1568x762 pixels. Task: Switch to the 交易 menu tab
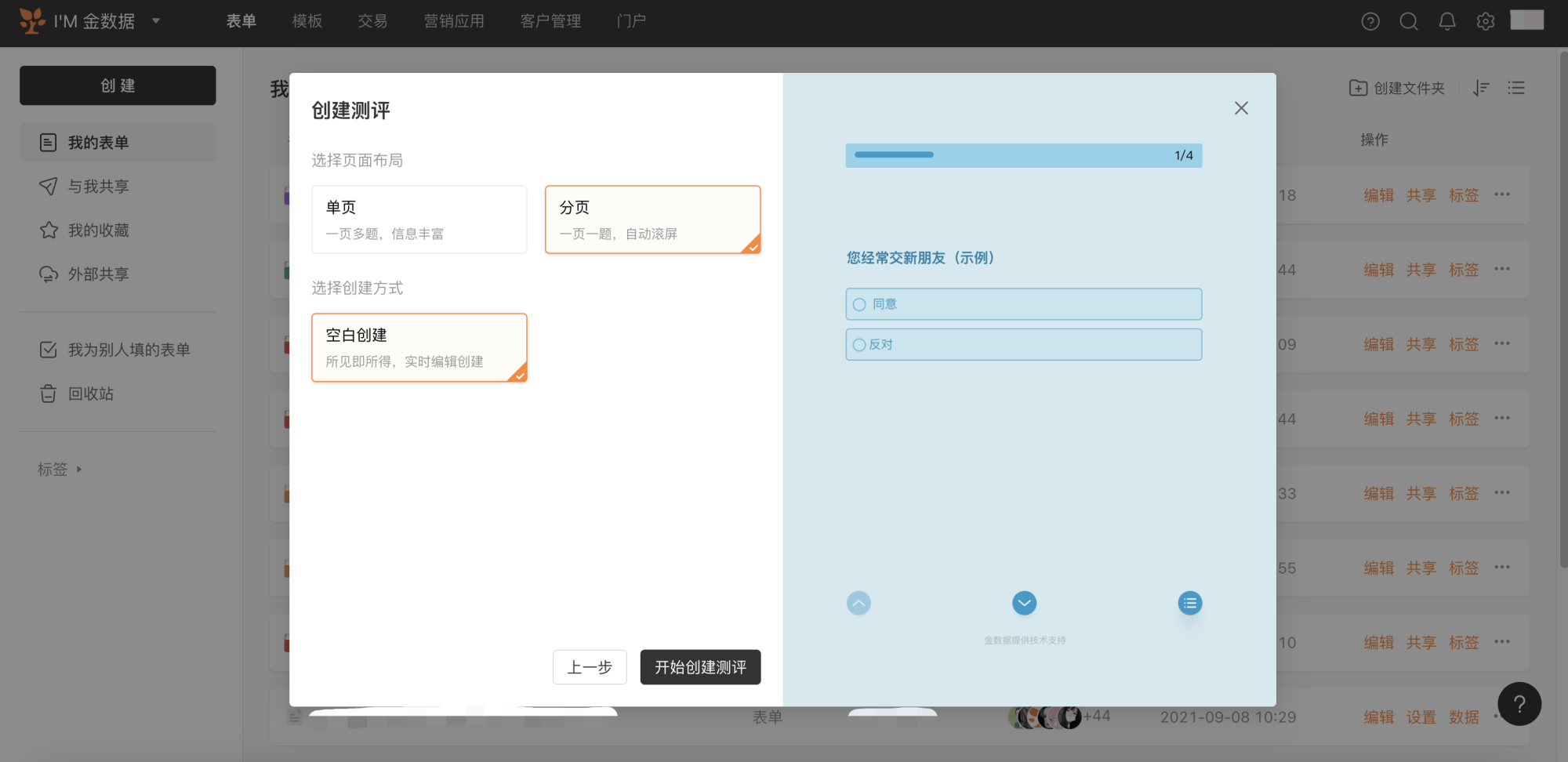coord(372,21)
